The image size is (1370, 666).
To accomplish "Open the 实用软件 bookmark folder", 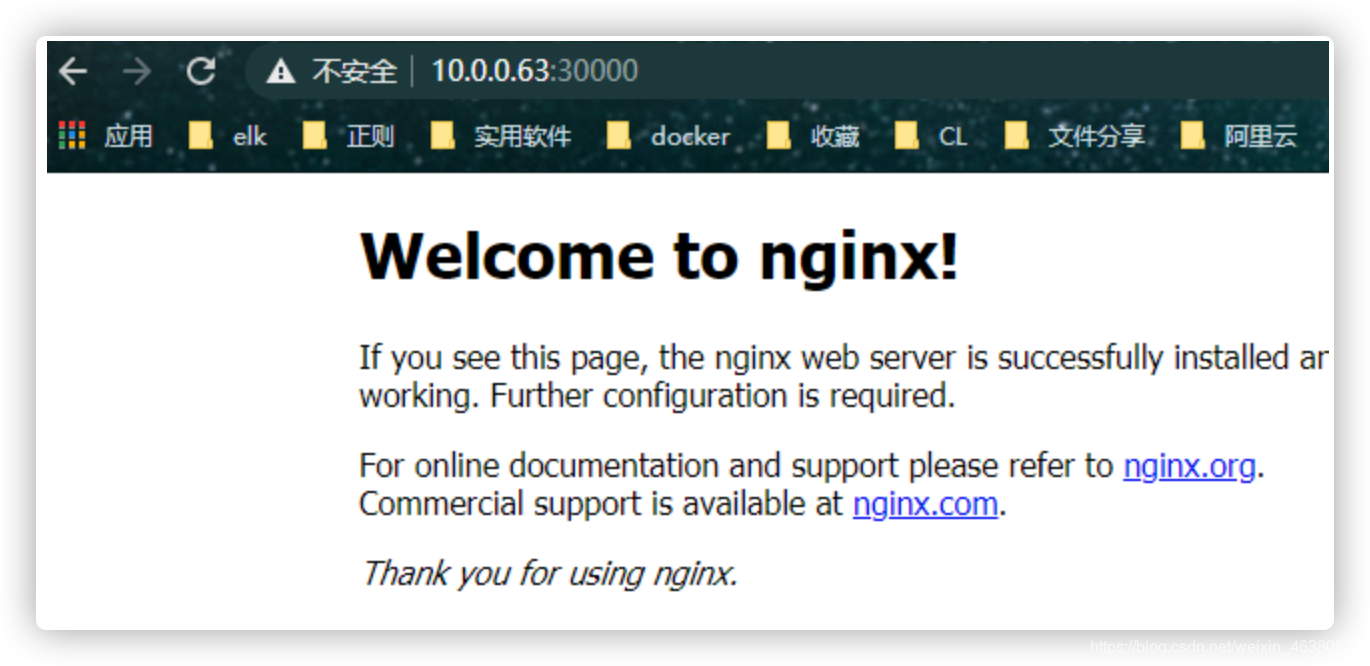I will [501, 136].
